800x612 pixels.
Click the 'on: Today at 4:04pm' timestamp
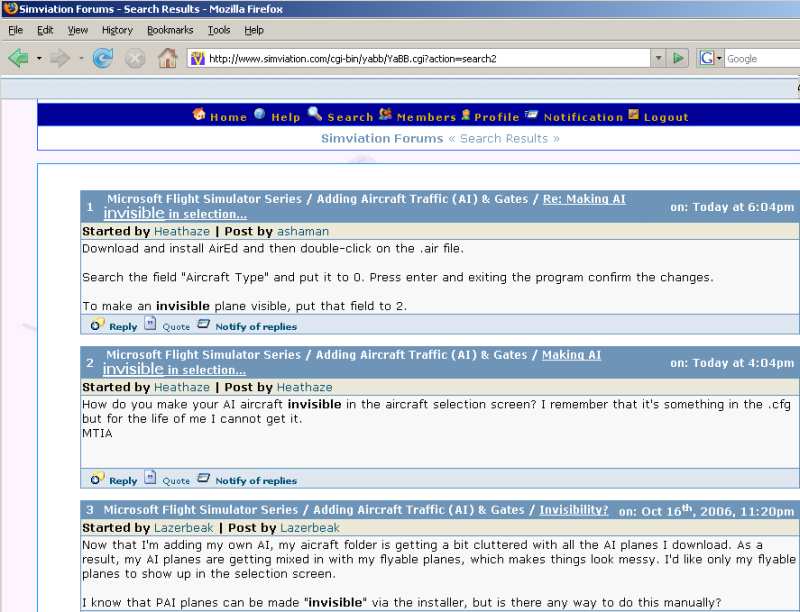732,363
